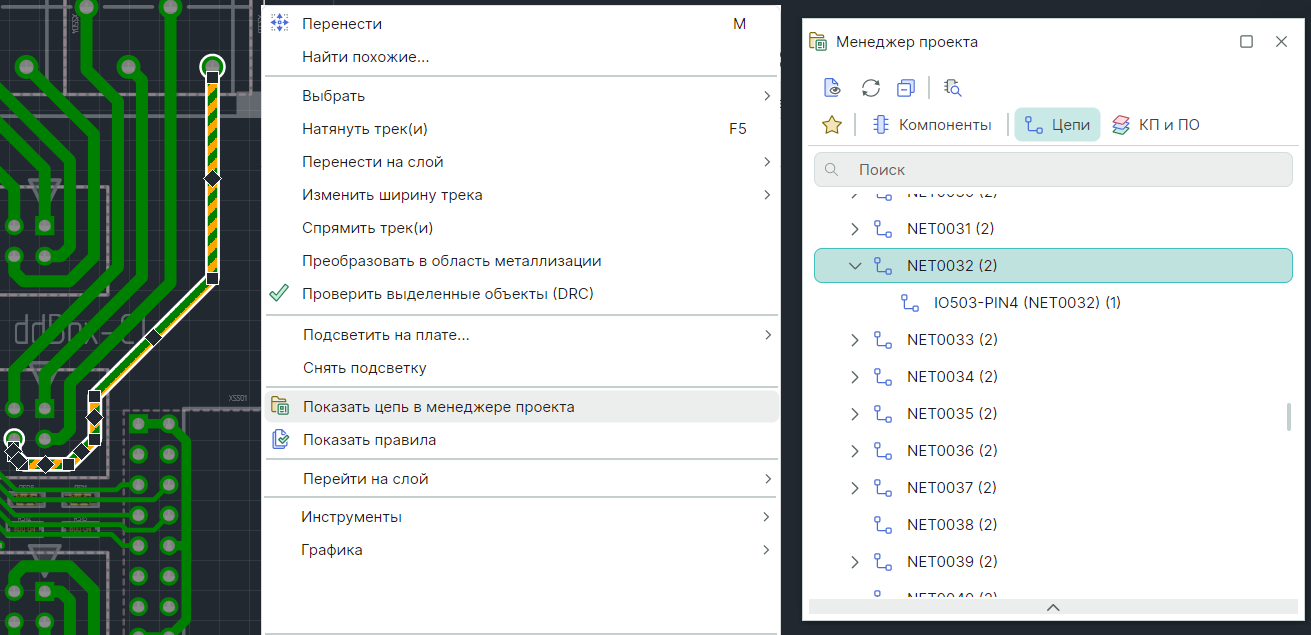Toggle the favorites star filter
This screenshot has height=635, width=1311.
click(831, 125)
